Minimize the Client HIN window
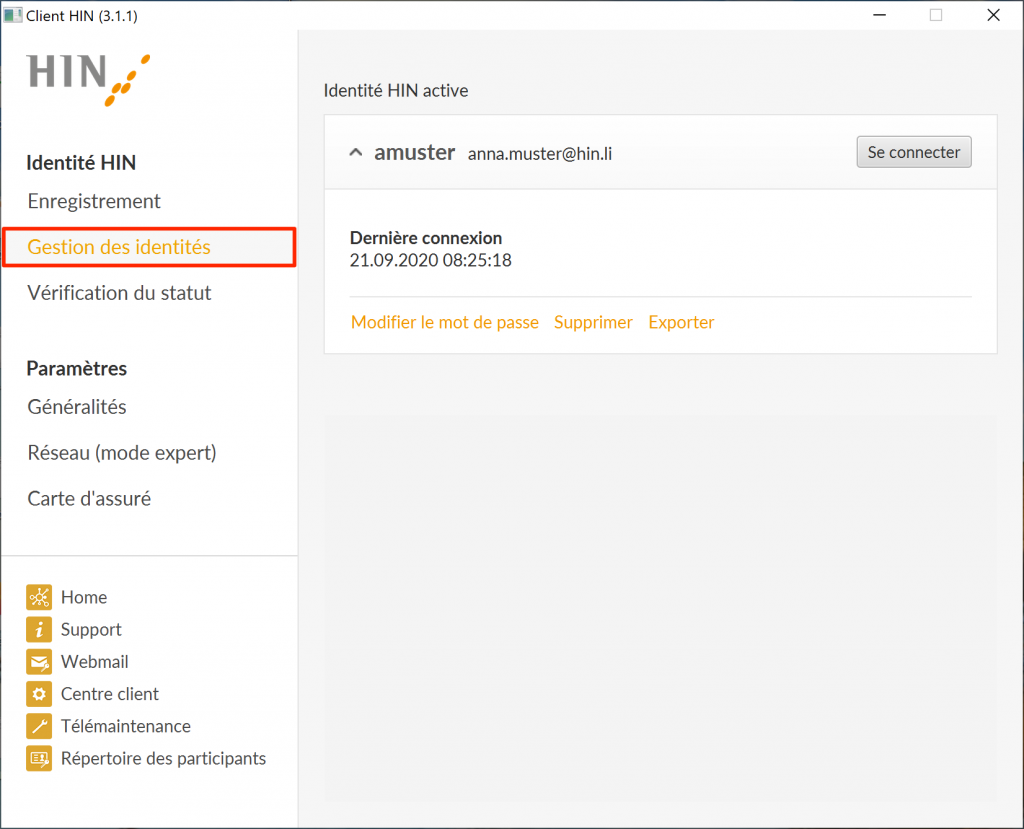The image size is (1024, 829). point(880,15)
